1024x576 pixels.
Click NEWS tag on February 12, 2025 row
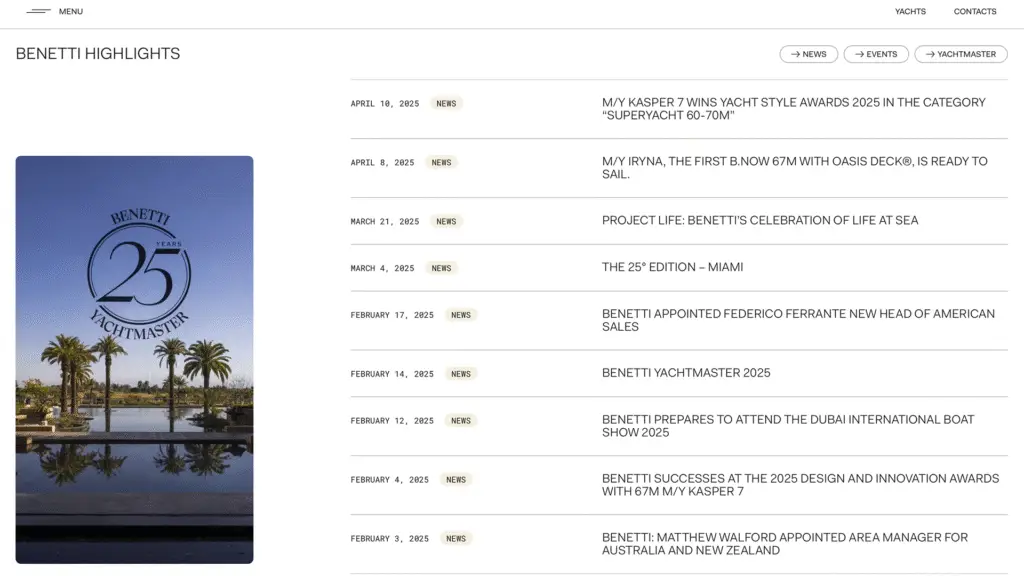[x=461, y=421]
